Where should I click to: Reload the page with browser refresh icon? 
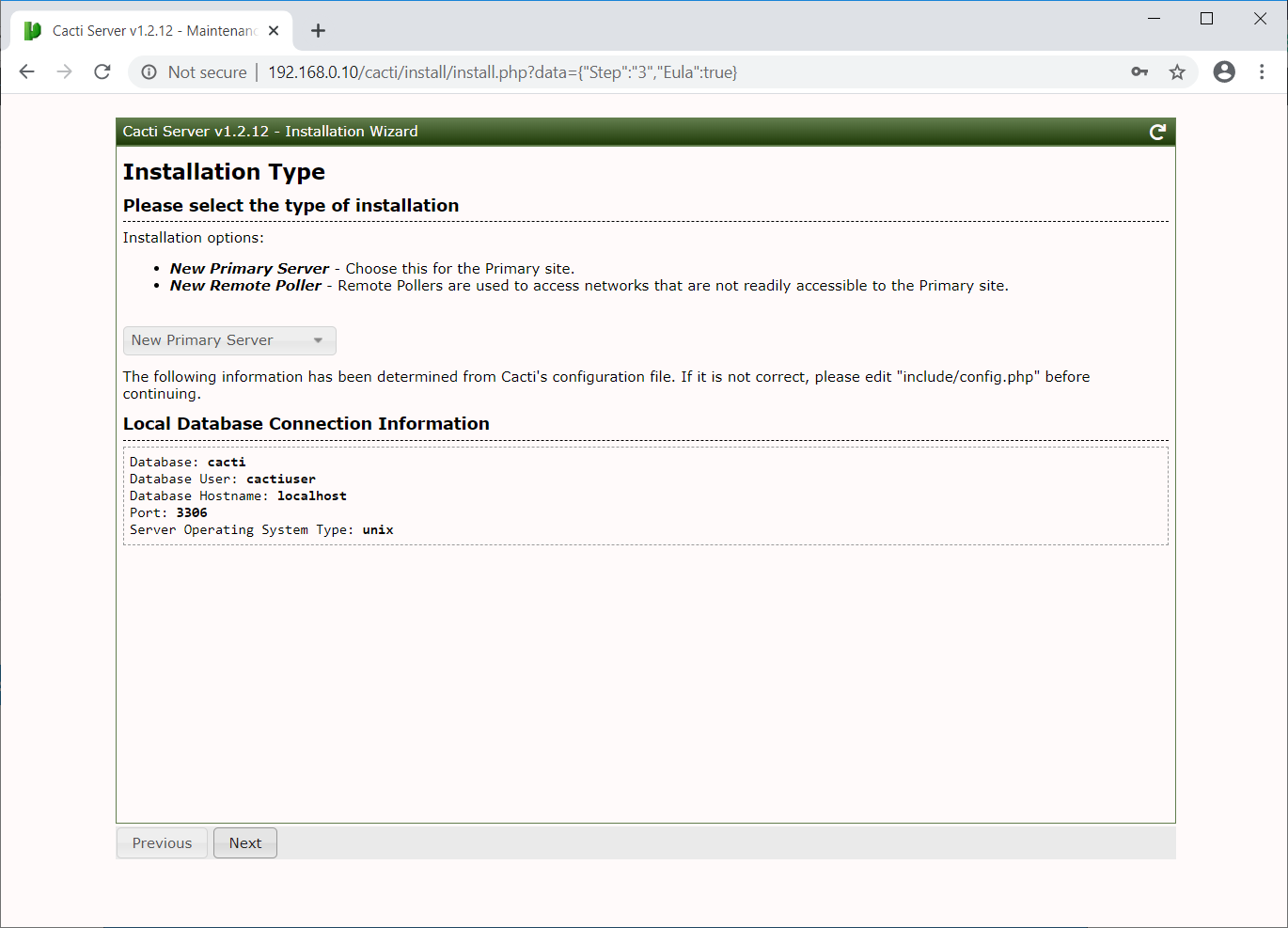(x=102, y=72)
